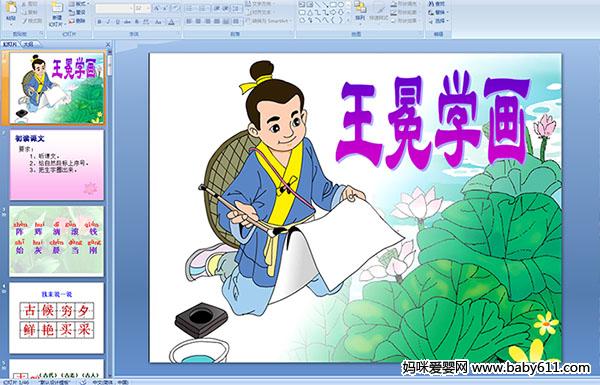This screenshot has height=385, width=600.
Task: Open the font size dropdown
Action: (x=148, y=8)
